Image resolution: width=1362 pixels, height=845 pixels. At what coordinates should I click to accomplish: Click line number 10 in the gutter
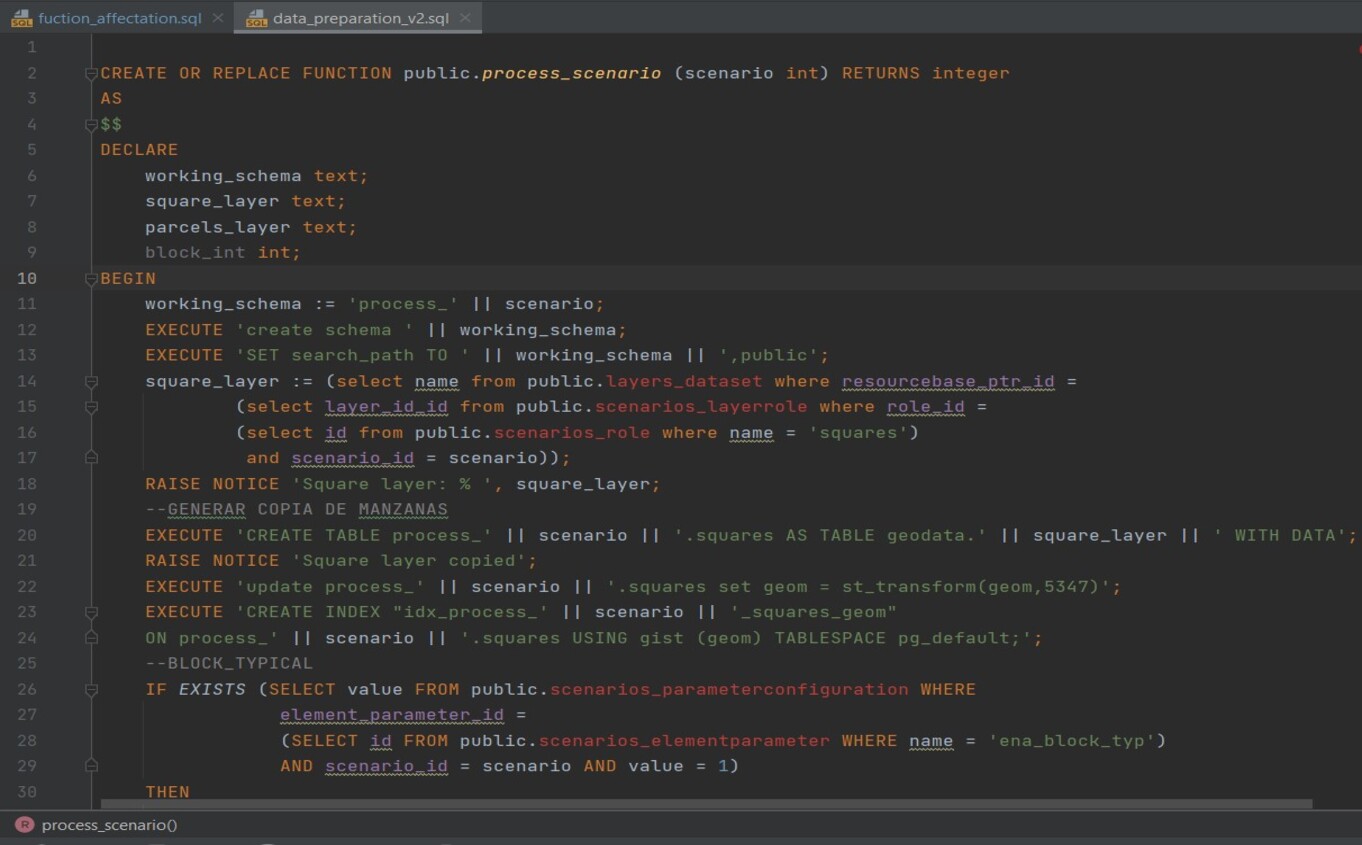26,278
